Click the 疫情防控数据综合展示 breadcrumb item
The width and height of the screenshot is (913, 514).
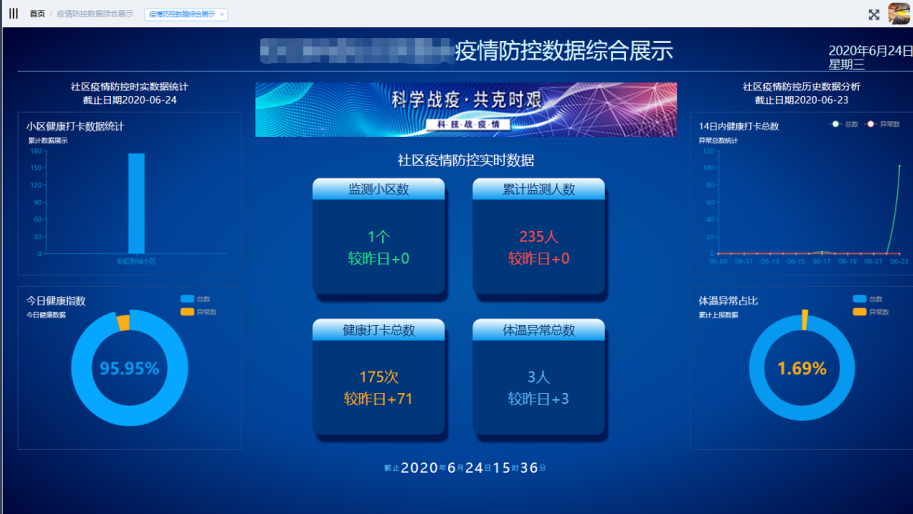94,14
